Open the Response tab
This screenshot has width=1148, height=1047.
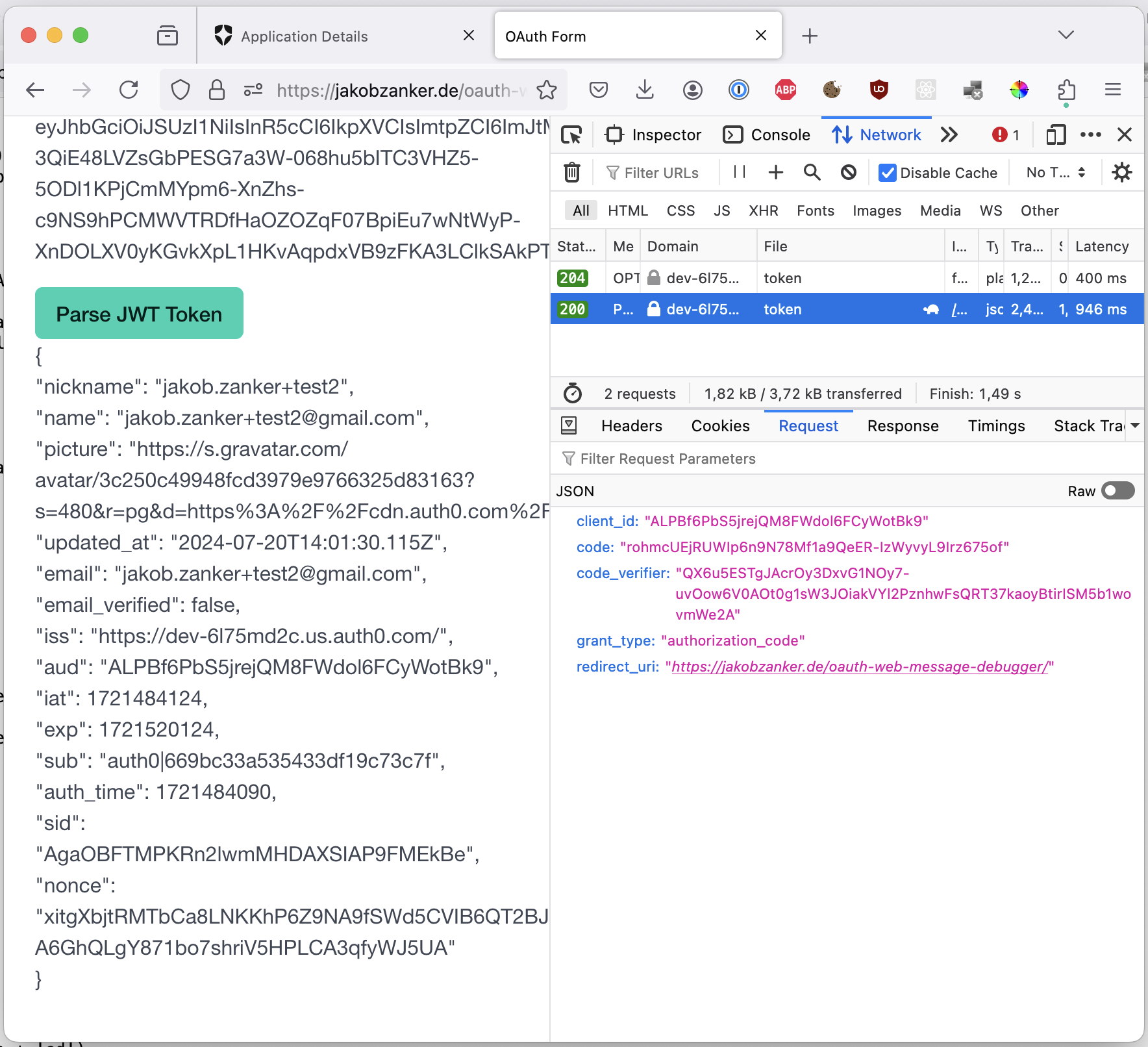point(903,426)
